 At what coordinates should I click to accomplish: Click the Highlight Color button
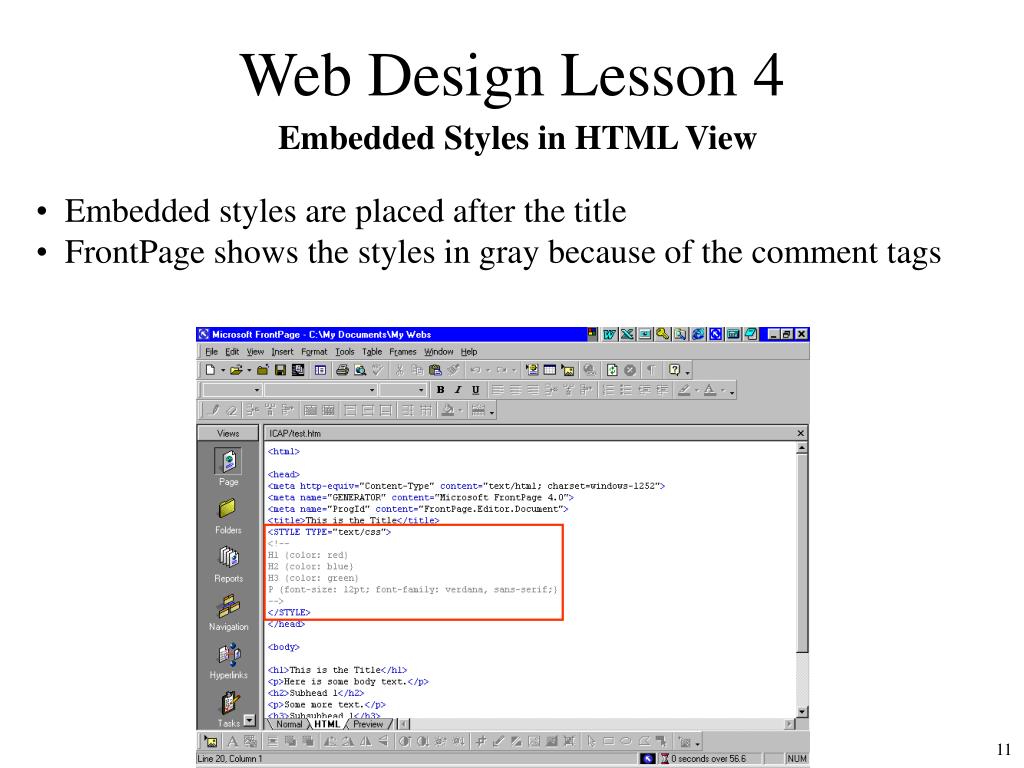coord(684,390)
